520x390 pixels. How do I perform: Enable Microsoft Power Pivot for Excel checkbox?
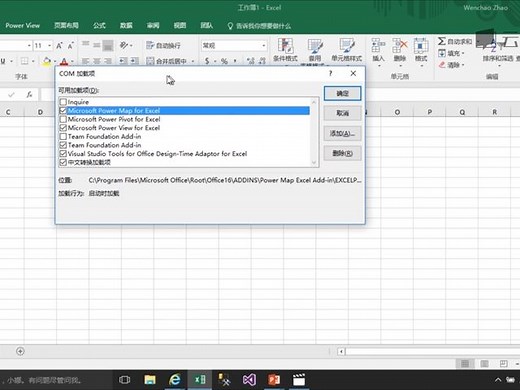[63, 119]
